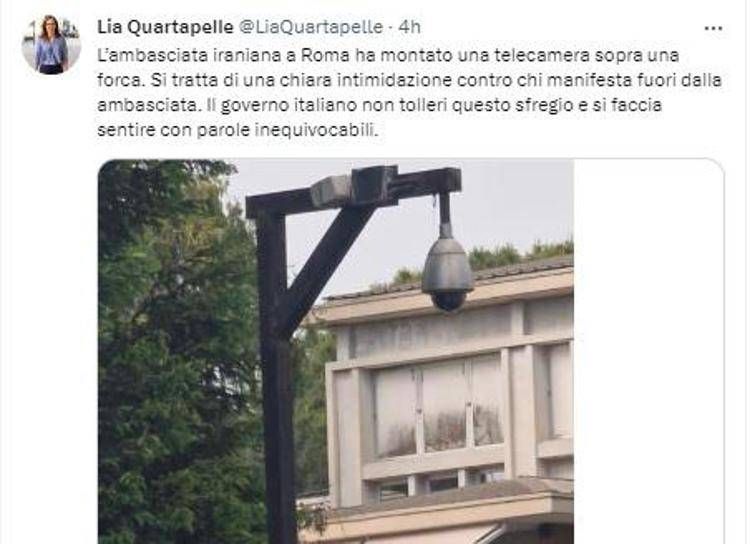Viewport: 750px width, 544px height.
Task: Open the @LiaQuartapelle handle link
Action: [x=310, y=27]
